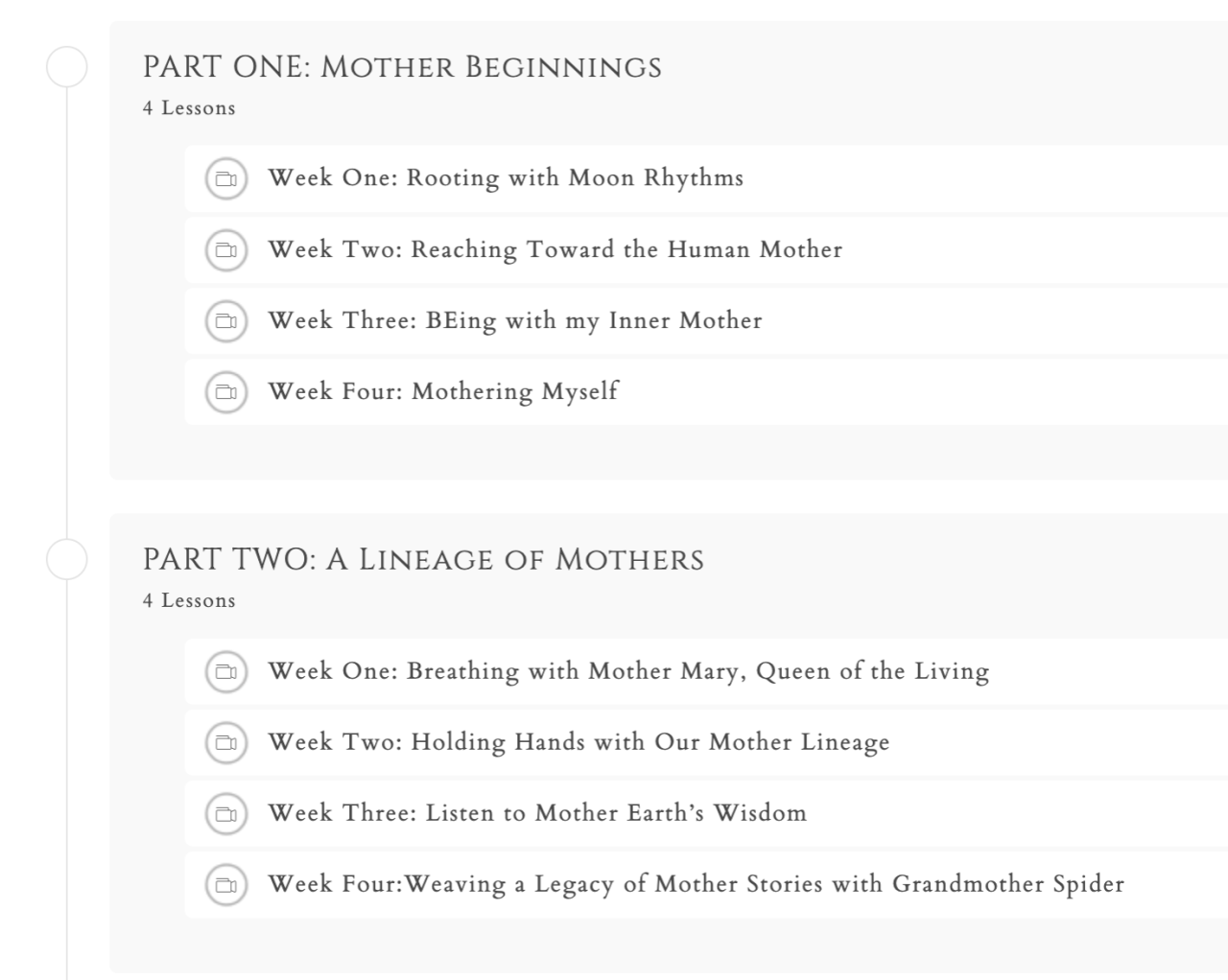Image resolution: width=1228 pixels, height=980 pixels.
Task: Select the icon next to BEing with my Inner Mother
Action: 226,320
